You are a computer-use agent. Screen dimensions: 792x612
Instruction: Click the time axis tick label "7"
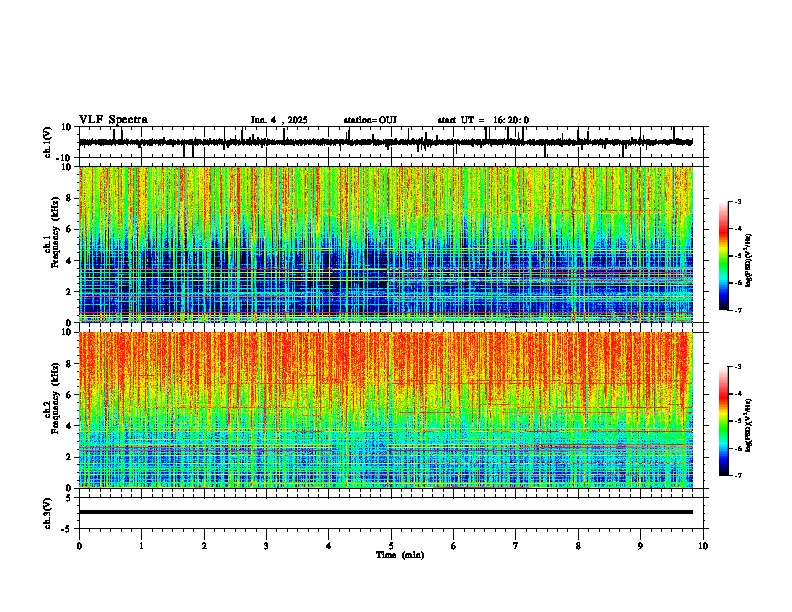(x=516, y=546)
